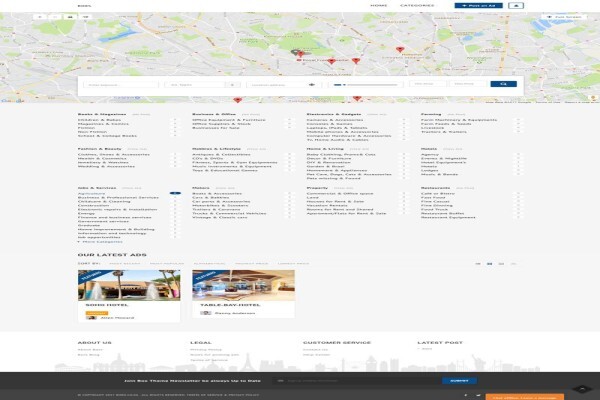The image size is (600, 400).
Task: Click the Help Center footer link
Action: (x=316, y=355)
